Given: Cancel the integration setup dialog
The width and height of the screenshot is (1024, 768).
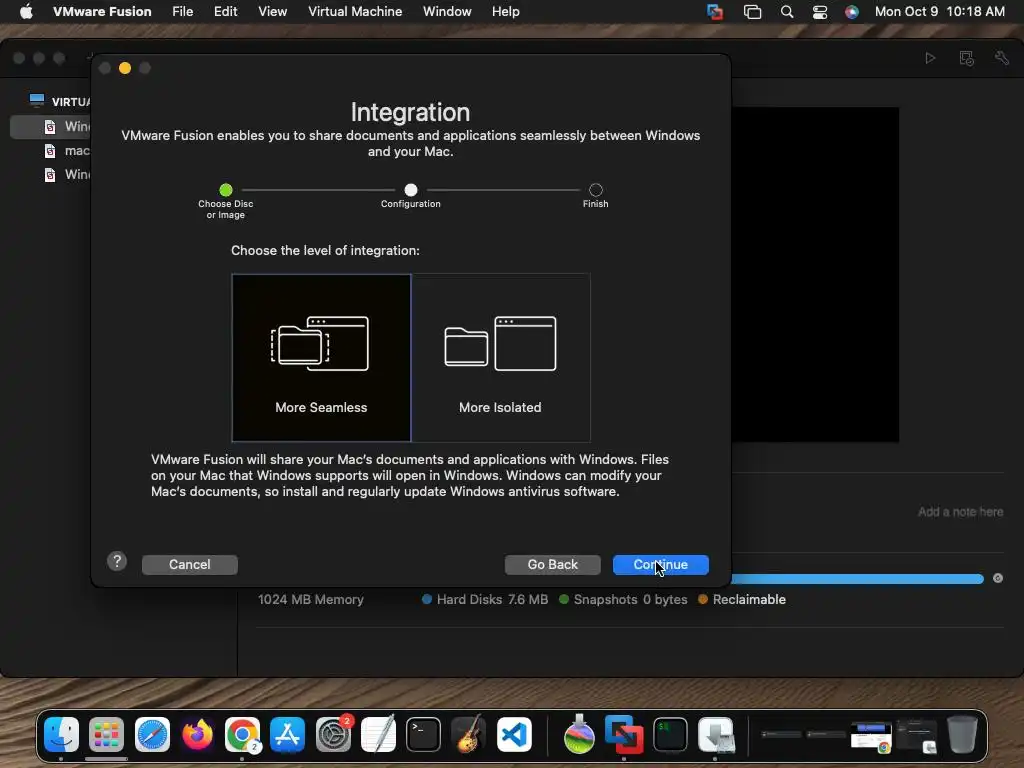Looking at the screenshot, I should pos(189,564).
